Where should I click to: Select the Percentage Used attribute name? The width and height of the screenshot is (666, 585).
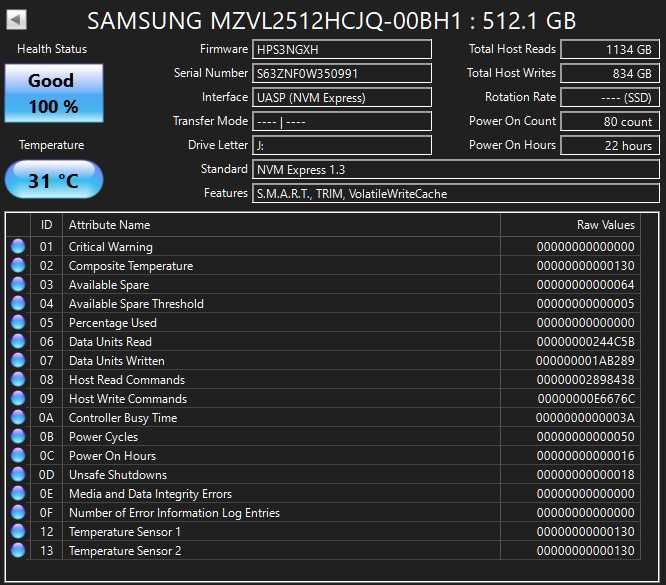(113, 323)
